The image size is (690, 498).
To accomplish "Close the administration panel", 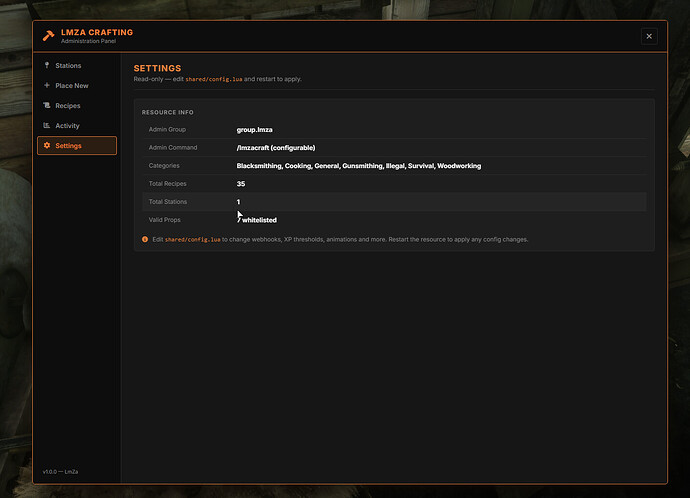I will tap(649, 37).
